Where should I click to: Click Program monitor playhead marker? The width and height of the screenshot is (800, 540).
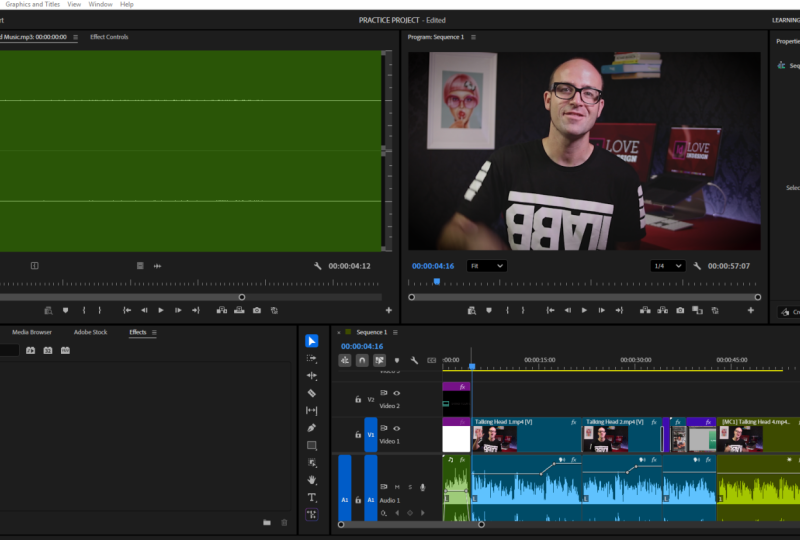[x=437, y=281]
